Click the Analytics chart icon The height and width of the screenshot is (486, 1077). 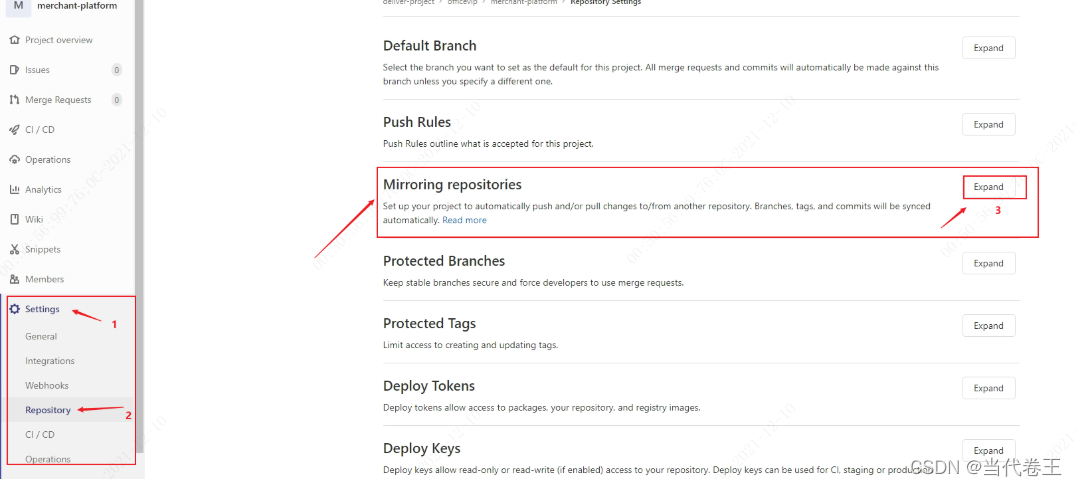coord(14,189)
